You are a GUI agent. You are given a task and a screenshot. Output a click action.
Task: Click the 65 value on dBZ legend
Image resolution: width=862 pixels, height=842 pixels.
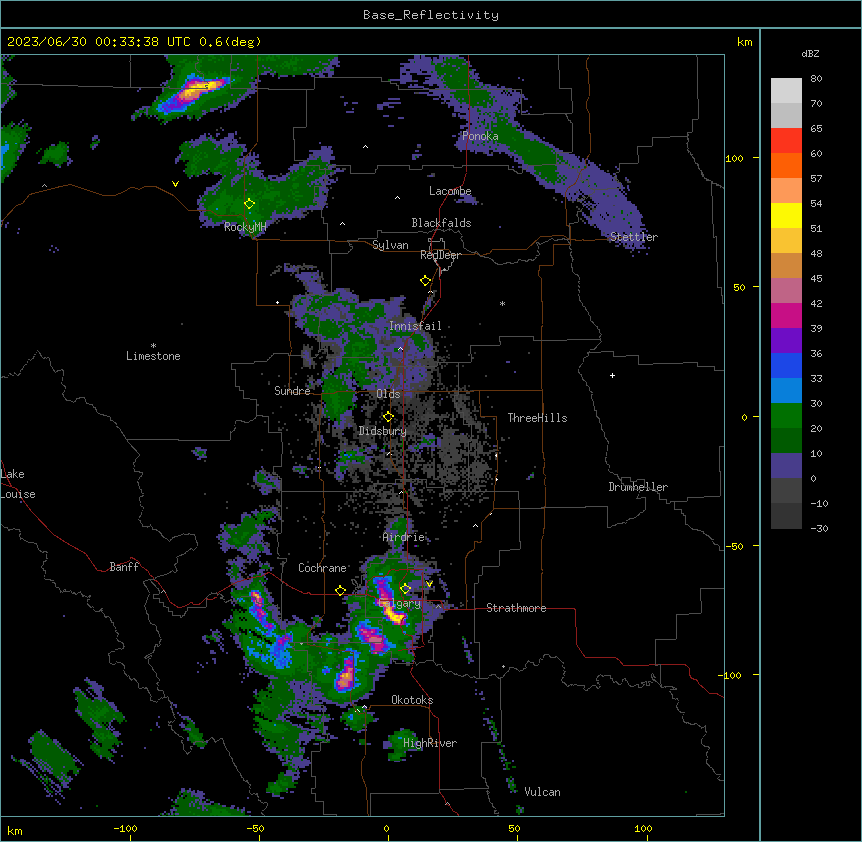(x=816, y=129)
